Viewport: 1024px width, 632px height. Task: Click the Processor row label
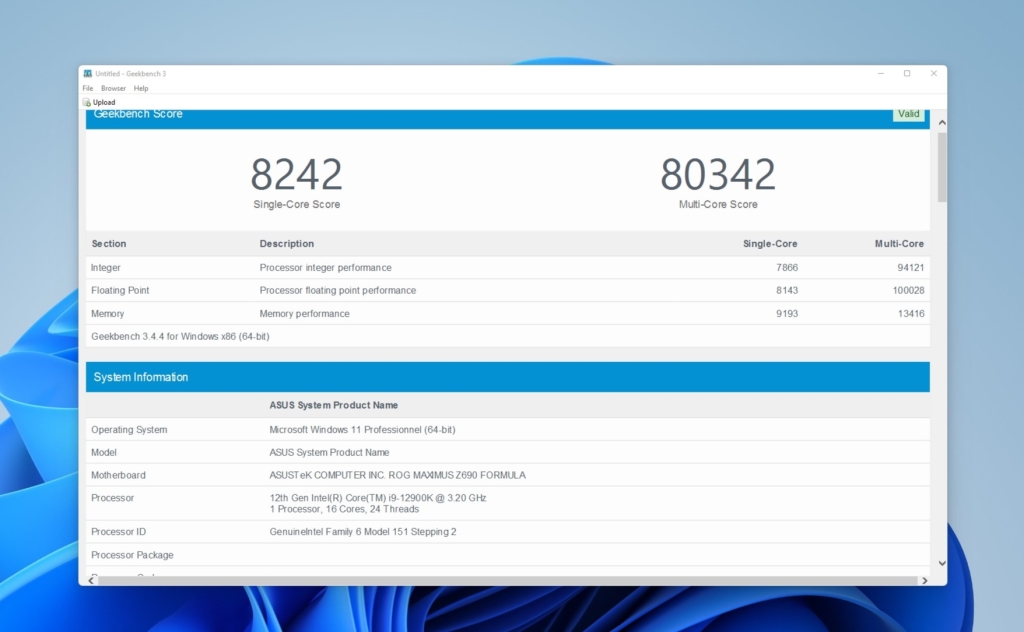(x=112, y=498)
